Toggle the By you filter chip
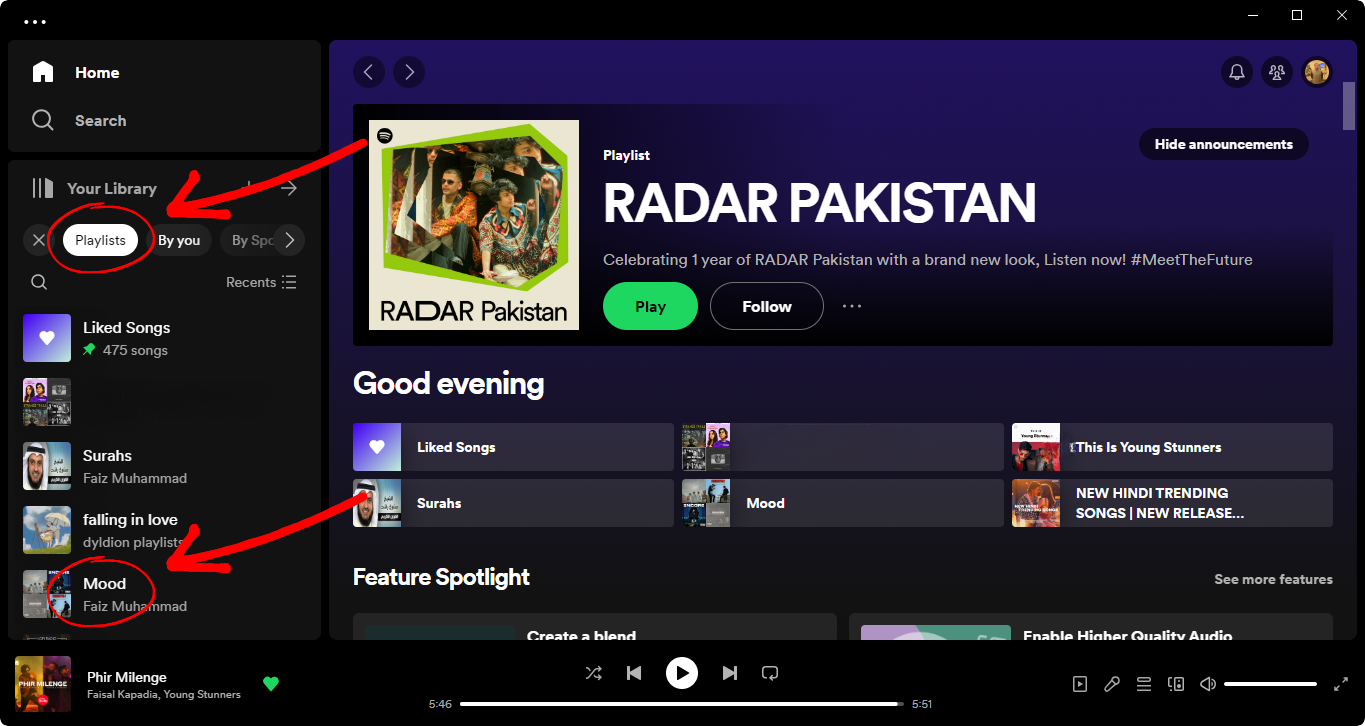The height and width of the screenshot is (726, 1365). [179, 240]
